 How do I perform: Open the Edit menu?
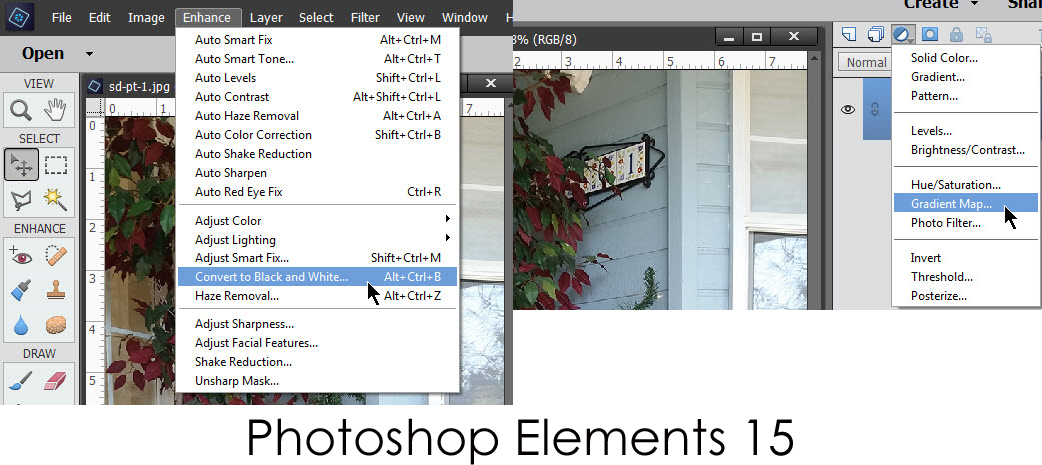click(x=100, y=18)
